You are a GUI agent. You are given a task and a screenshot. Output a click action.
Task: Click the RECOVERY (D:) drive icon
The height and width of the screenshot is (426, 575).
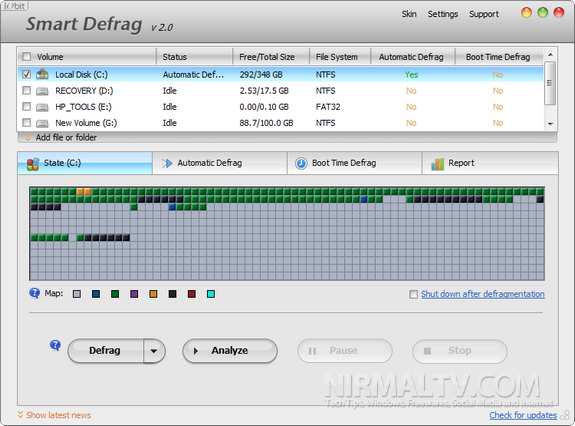coord(42,91)
